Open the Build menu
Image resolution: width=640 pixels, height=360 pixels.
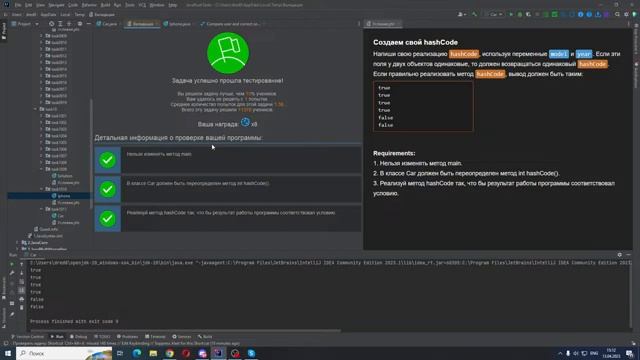(105, 5)
